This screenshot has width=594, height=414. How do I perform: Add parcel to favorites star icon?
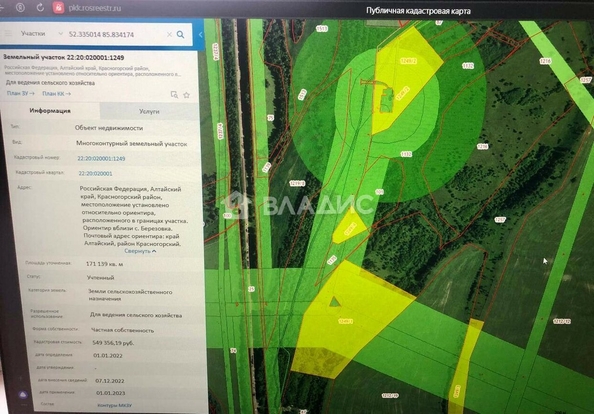[x=186, y=95]
